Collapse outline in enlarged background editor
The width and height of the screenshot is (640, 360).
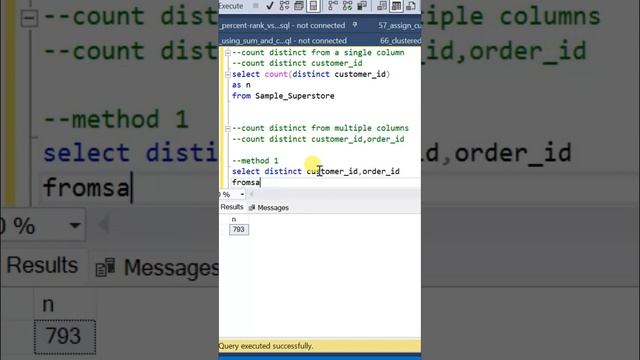pos(29,18)
